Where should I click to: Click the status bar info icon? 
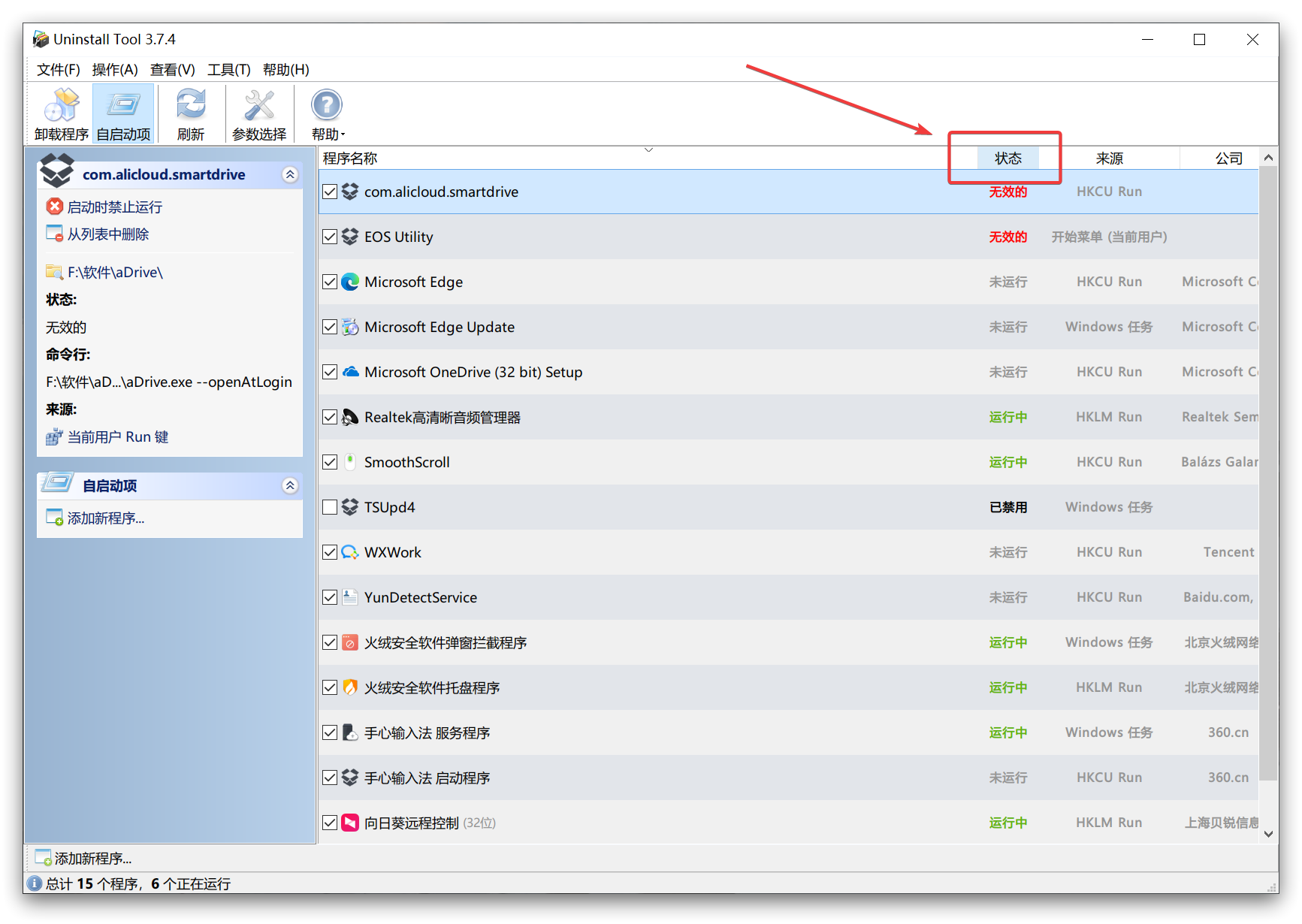35,883
